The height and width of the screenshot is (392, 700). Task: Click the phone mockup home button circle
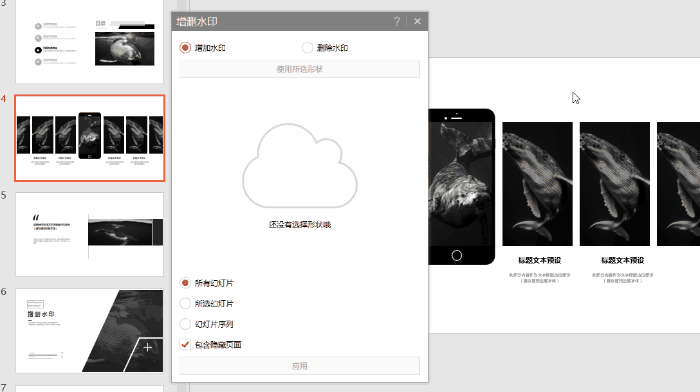tap(457, 255)
